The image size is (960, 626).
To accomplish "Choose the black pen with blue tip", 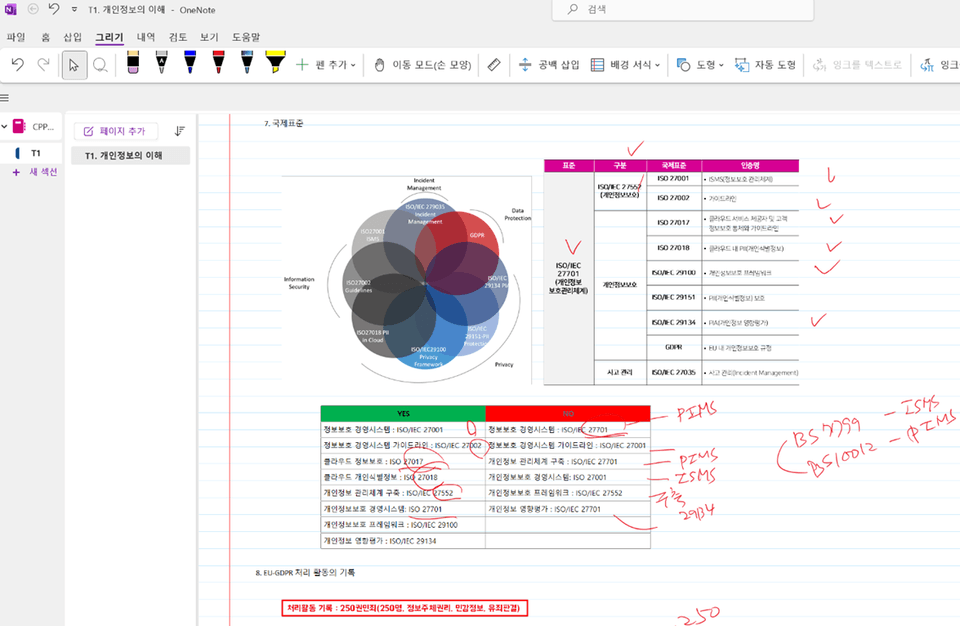I will click(247, 62).
